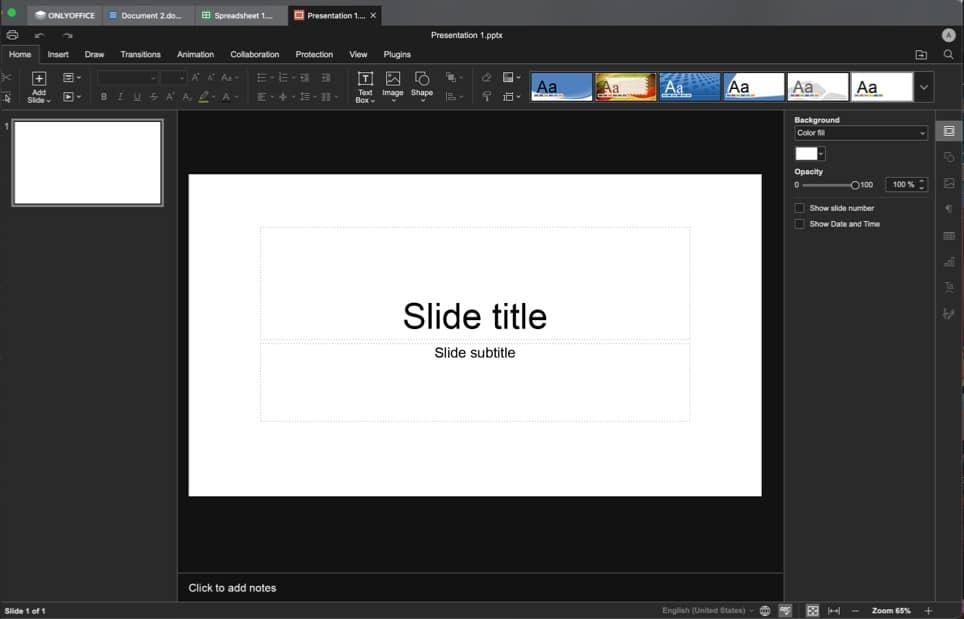
Task: Switch to the Spreadsheet 1 window tab
Action: click(241, 15)
